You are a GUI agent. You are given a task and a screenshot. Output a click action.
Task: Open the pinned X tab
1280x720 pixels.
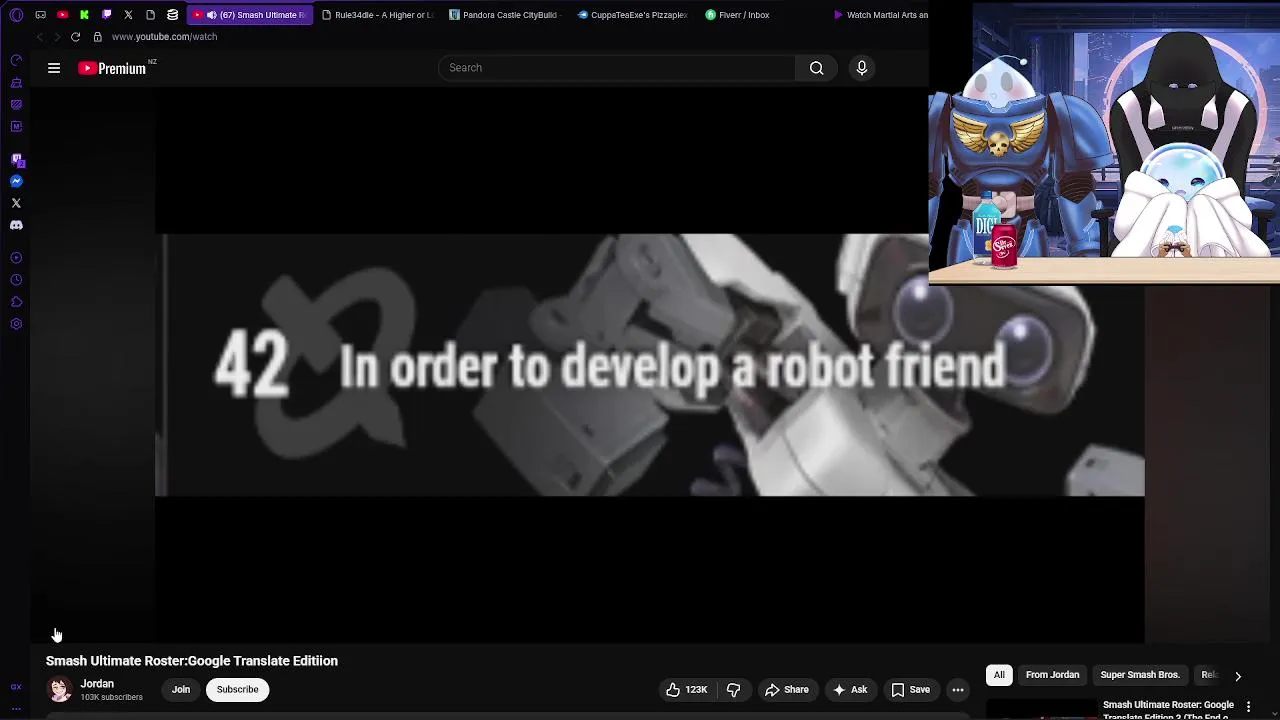(128, 15)
